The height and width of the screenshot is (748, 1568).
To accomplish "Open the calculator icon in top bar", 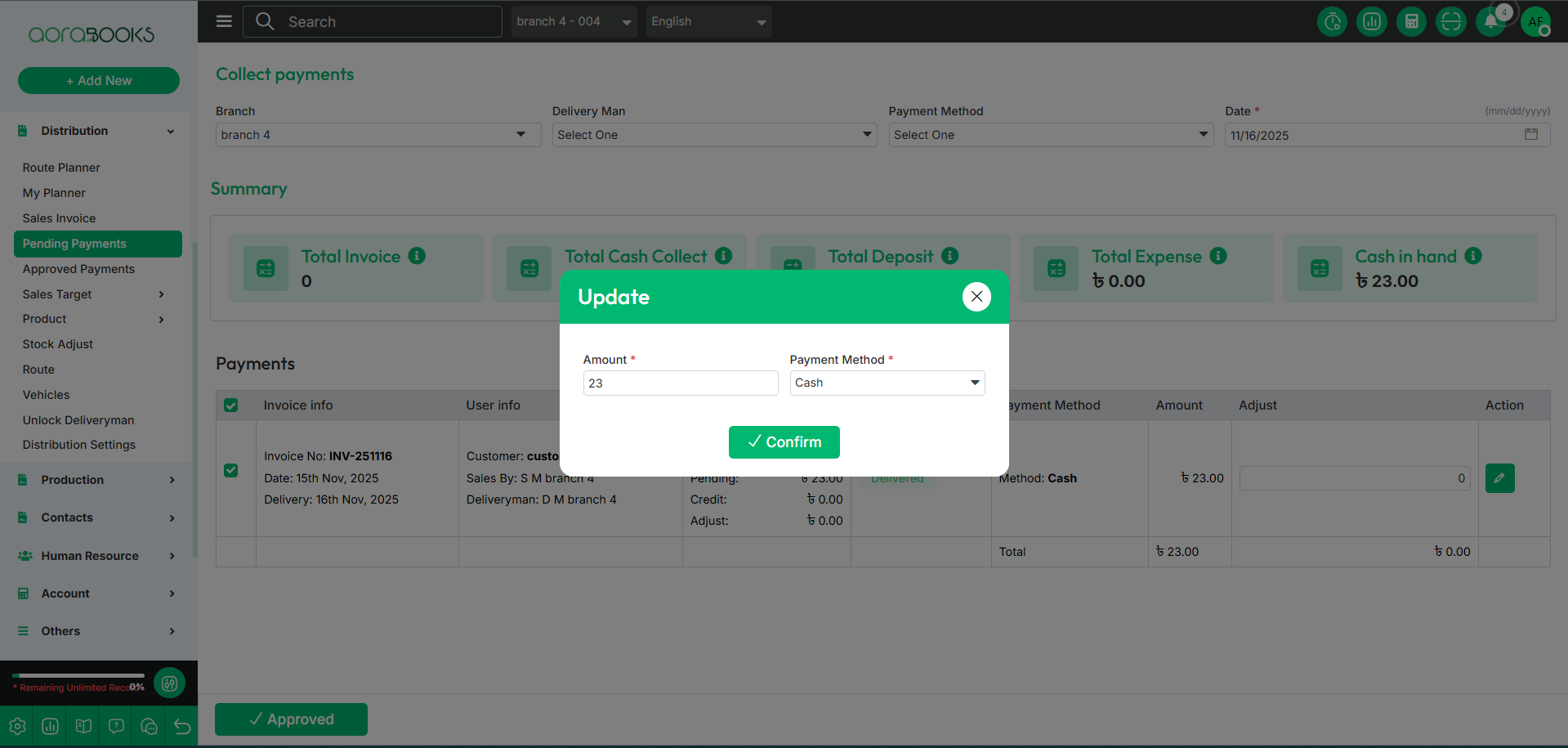I will pos(1411,22).
